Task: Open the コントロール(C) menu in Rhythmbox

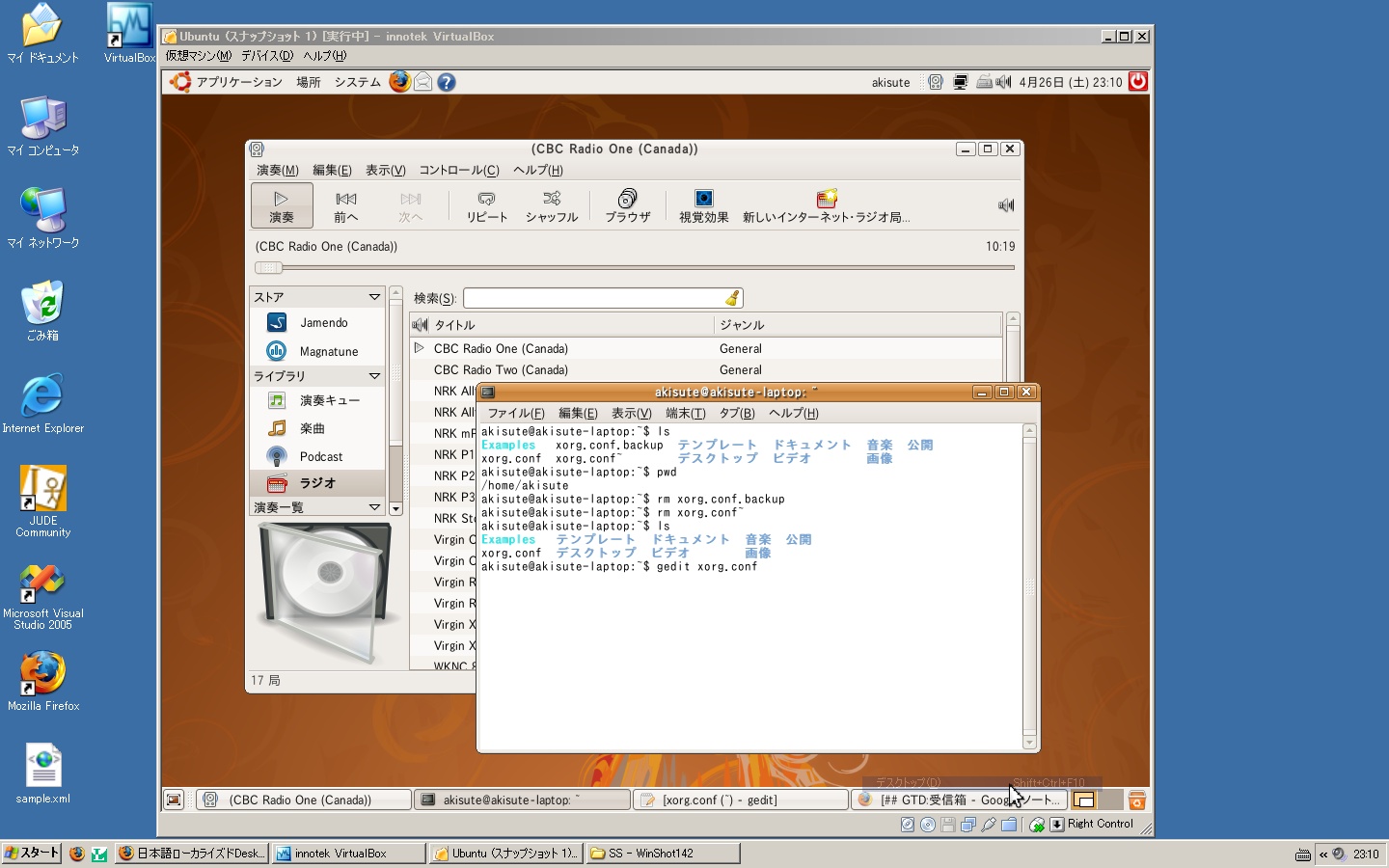Action: click(x=459, y=171)
